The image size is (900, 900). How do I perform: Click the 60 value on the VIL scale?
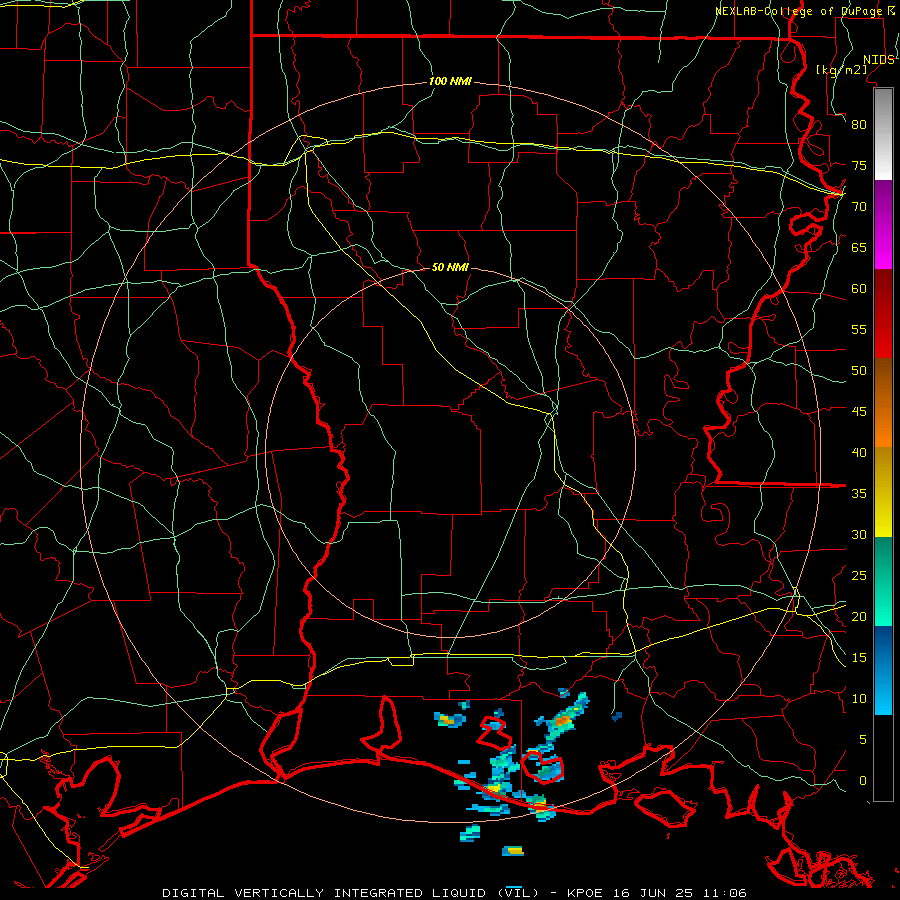(x=859, y=289)
